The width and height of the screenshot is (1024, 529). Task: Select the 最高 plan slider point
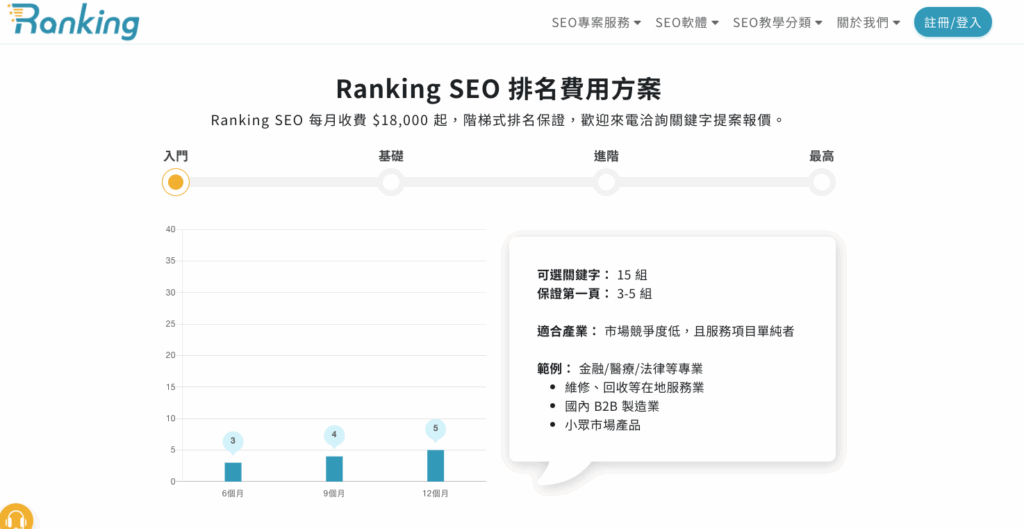click(x=821, y=182)
